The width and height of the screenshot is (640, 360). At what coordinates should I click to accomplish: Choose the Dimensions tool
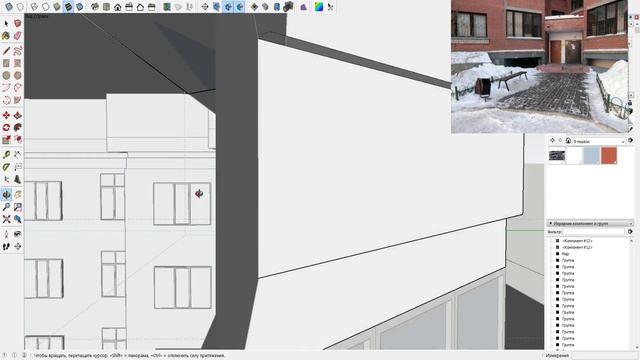click(x=18, y=155)
